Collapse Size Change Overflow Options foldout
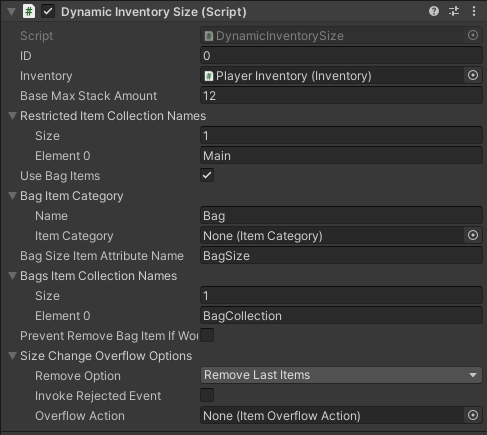Screen dimensions: 487x435 click(x=13, y=356)
